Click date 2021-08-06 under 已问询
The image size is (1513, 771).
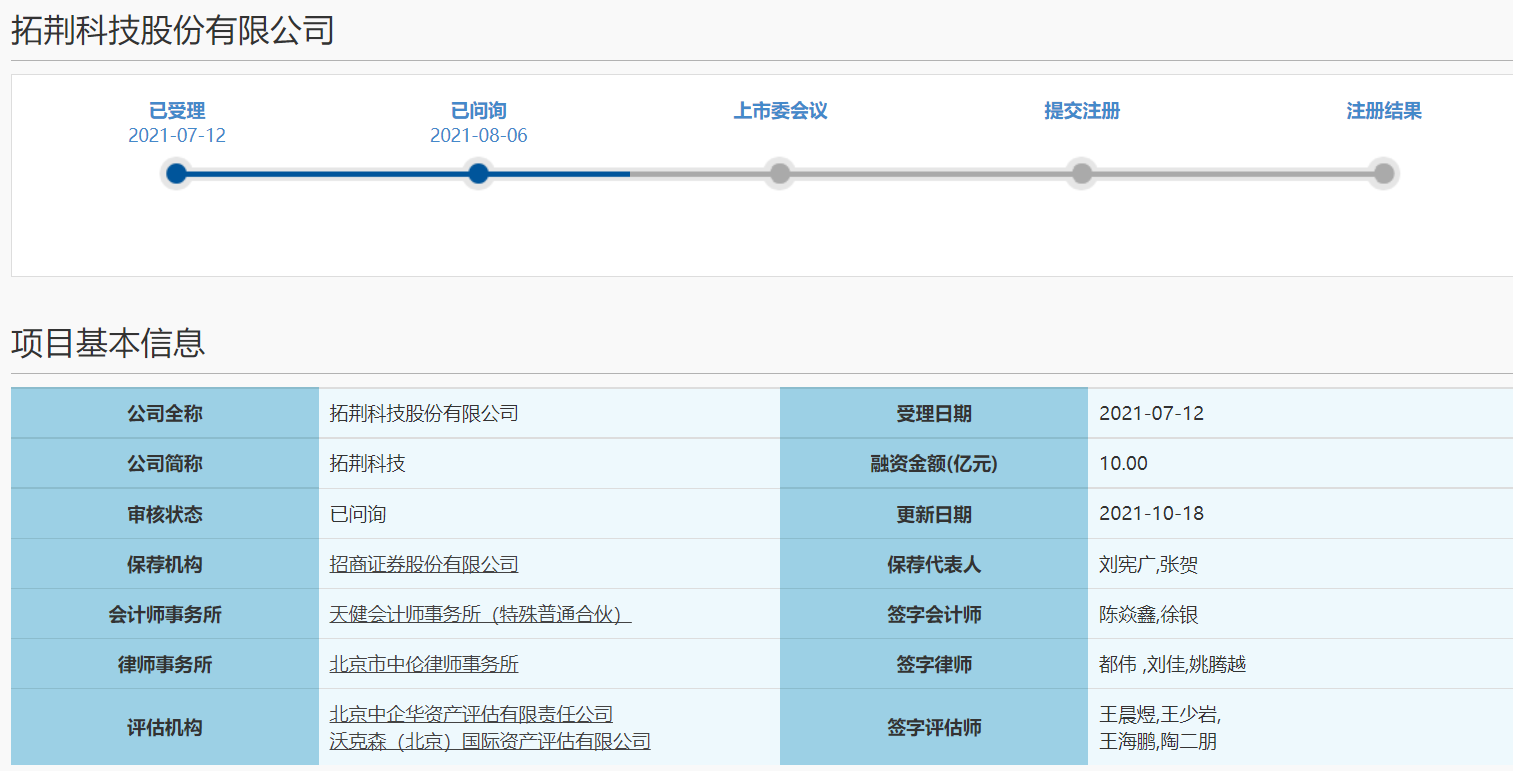(x=478, y=136)
